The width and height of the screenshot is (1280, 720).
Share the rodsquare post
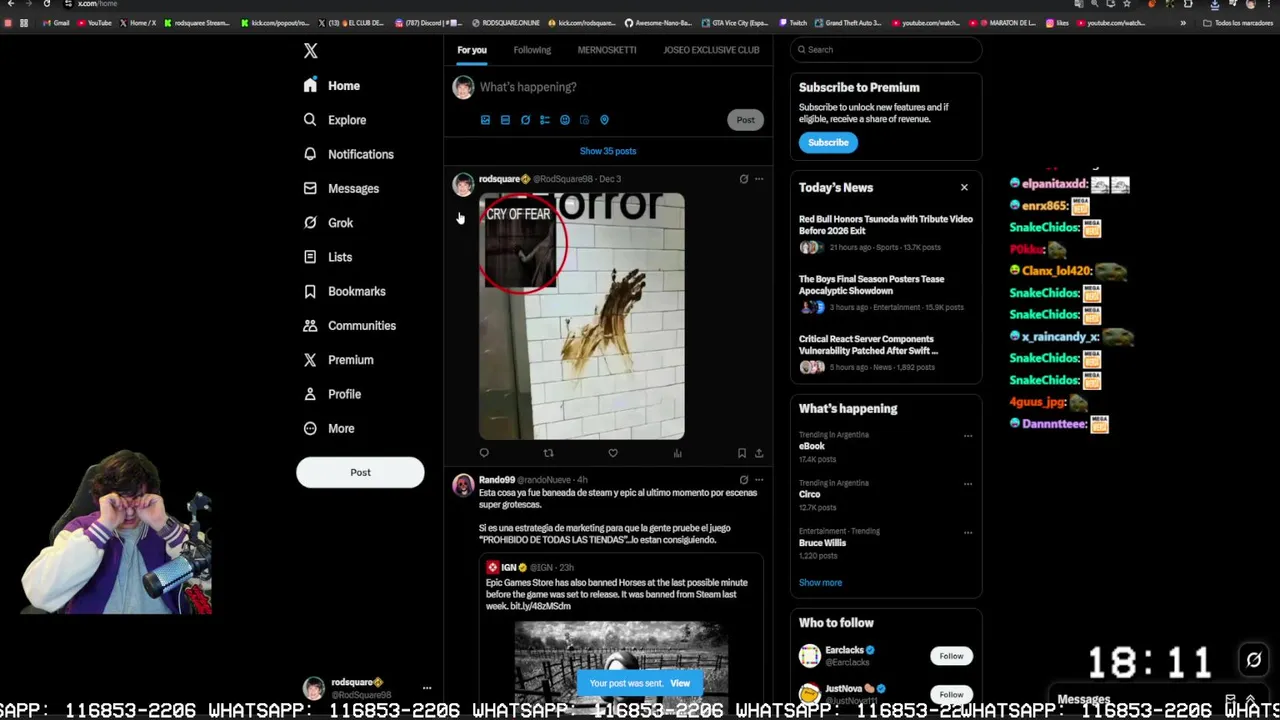(759, 453)
